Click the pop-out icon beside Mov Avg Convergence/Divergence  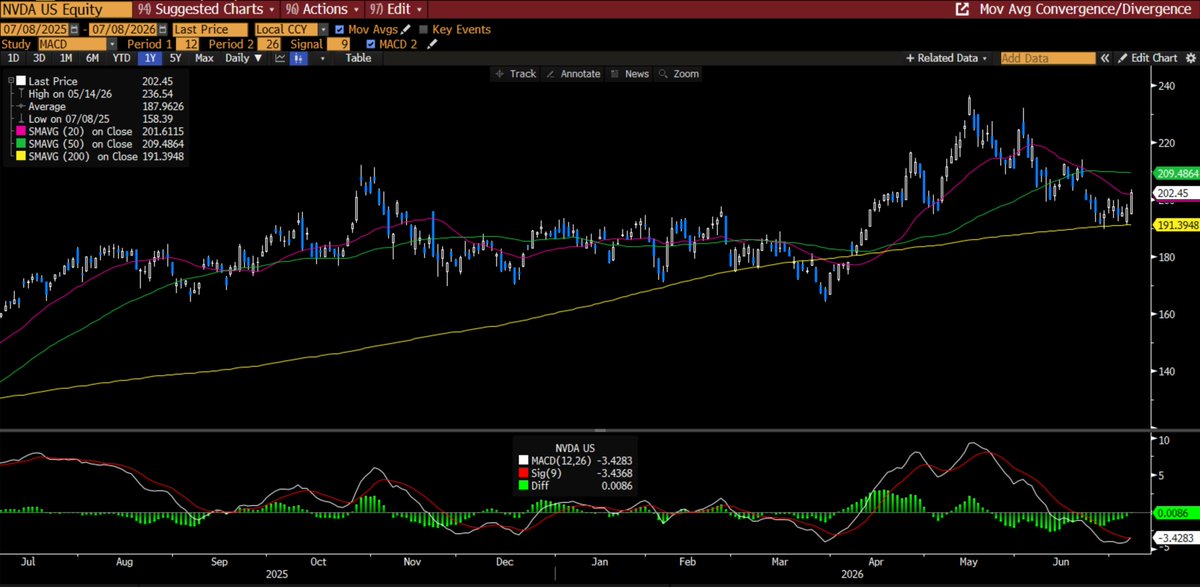pyautogui.click(x=962, y=9)
